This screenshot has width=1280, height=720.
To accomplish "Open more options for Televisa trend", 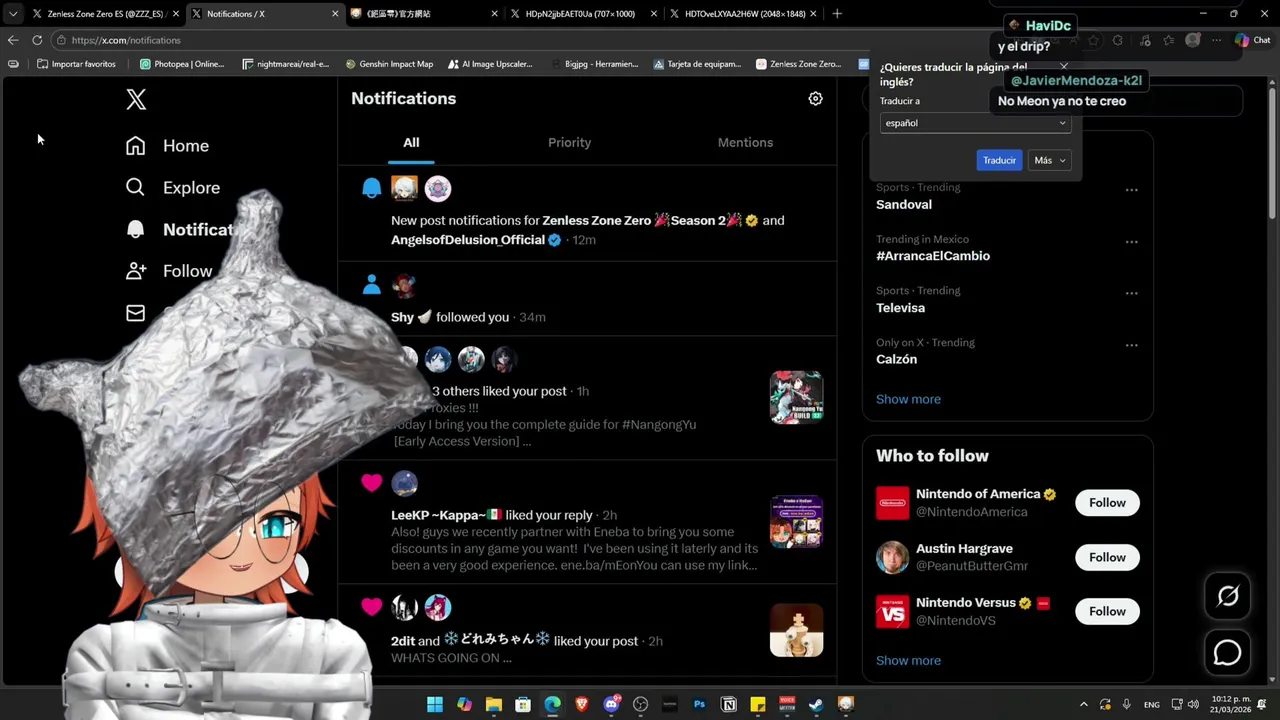I will [x=1131, y=294].
